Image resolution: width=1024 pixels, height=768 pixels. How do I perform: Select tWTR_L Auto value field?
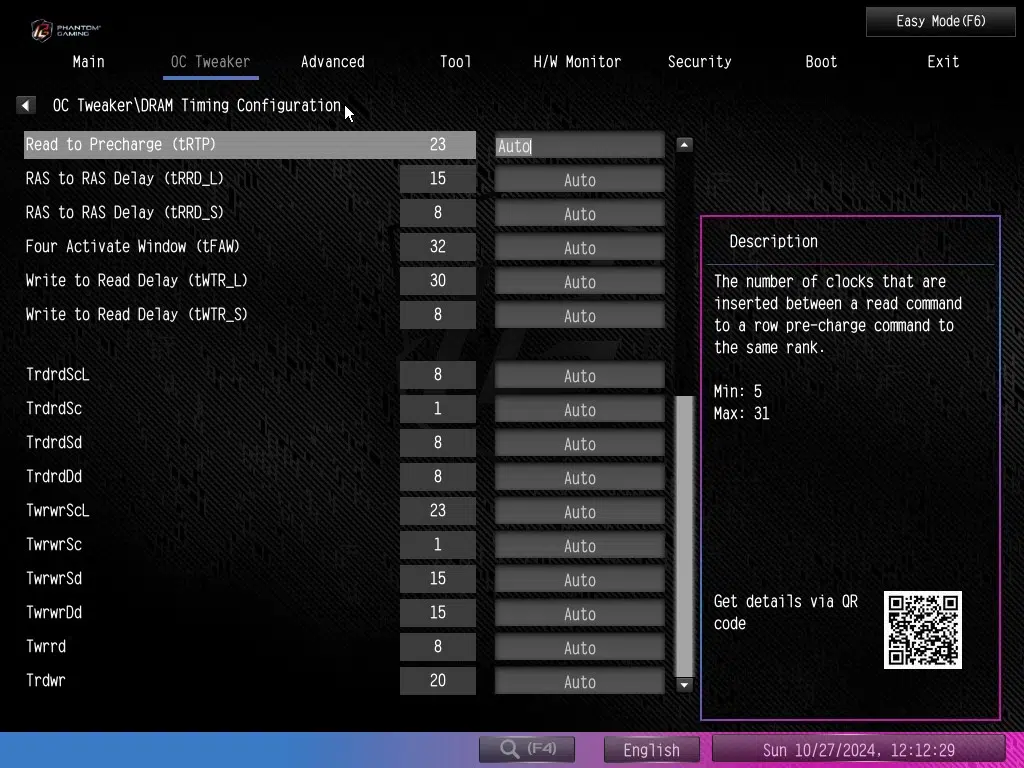579,281
